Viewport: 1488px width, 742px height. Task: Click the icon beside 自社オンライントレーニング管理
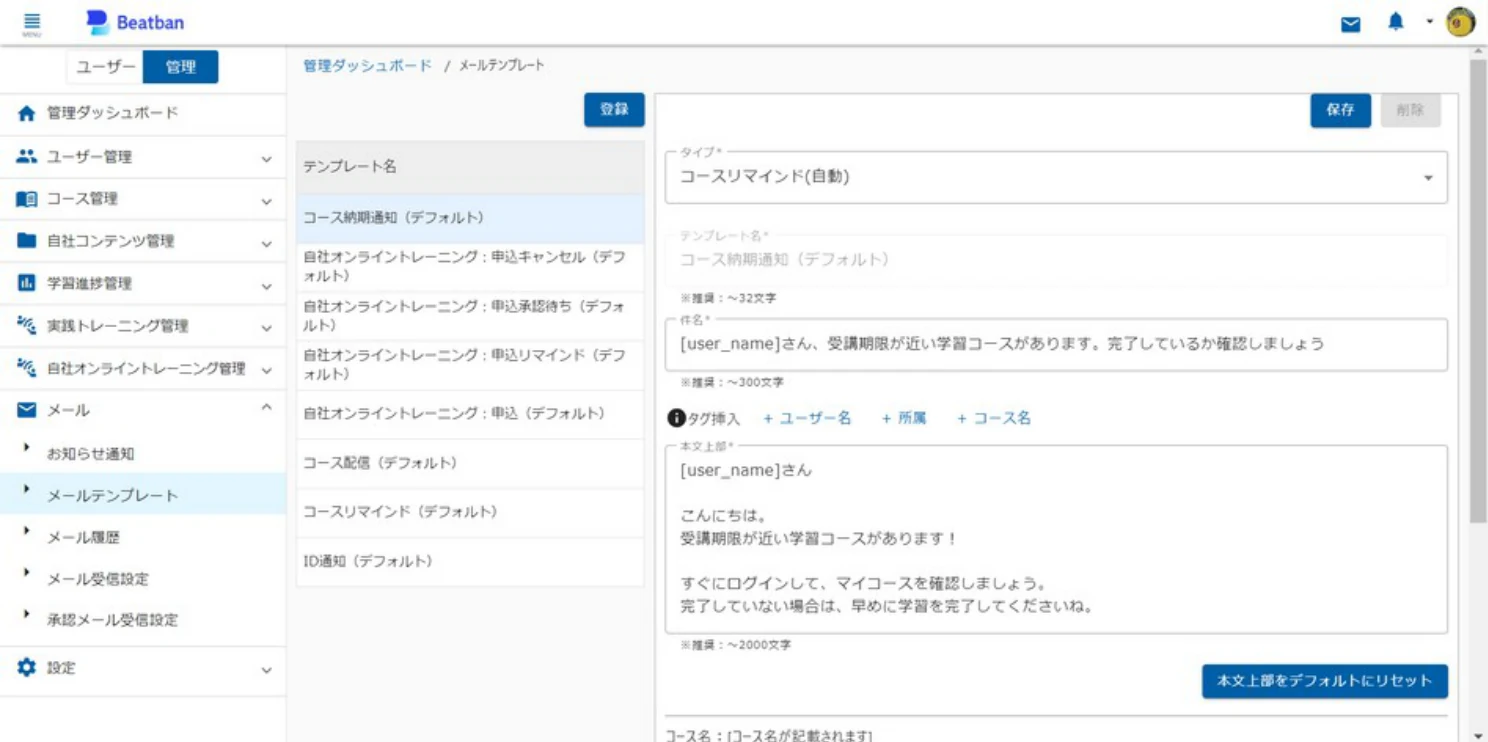coord(27,368)
